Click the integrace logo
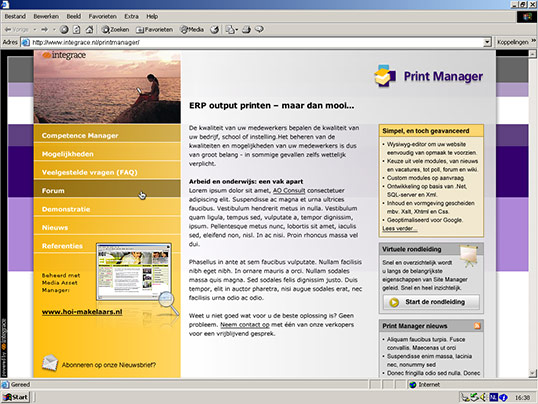Viewport: 538px width, 404px height. 64,55
